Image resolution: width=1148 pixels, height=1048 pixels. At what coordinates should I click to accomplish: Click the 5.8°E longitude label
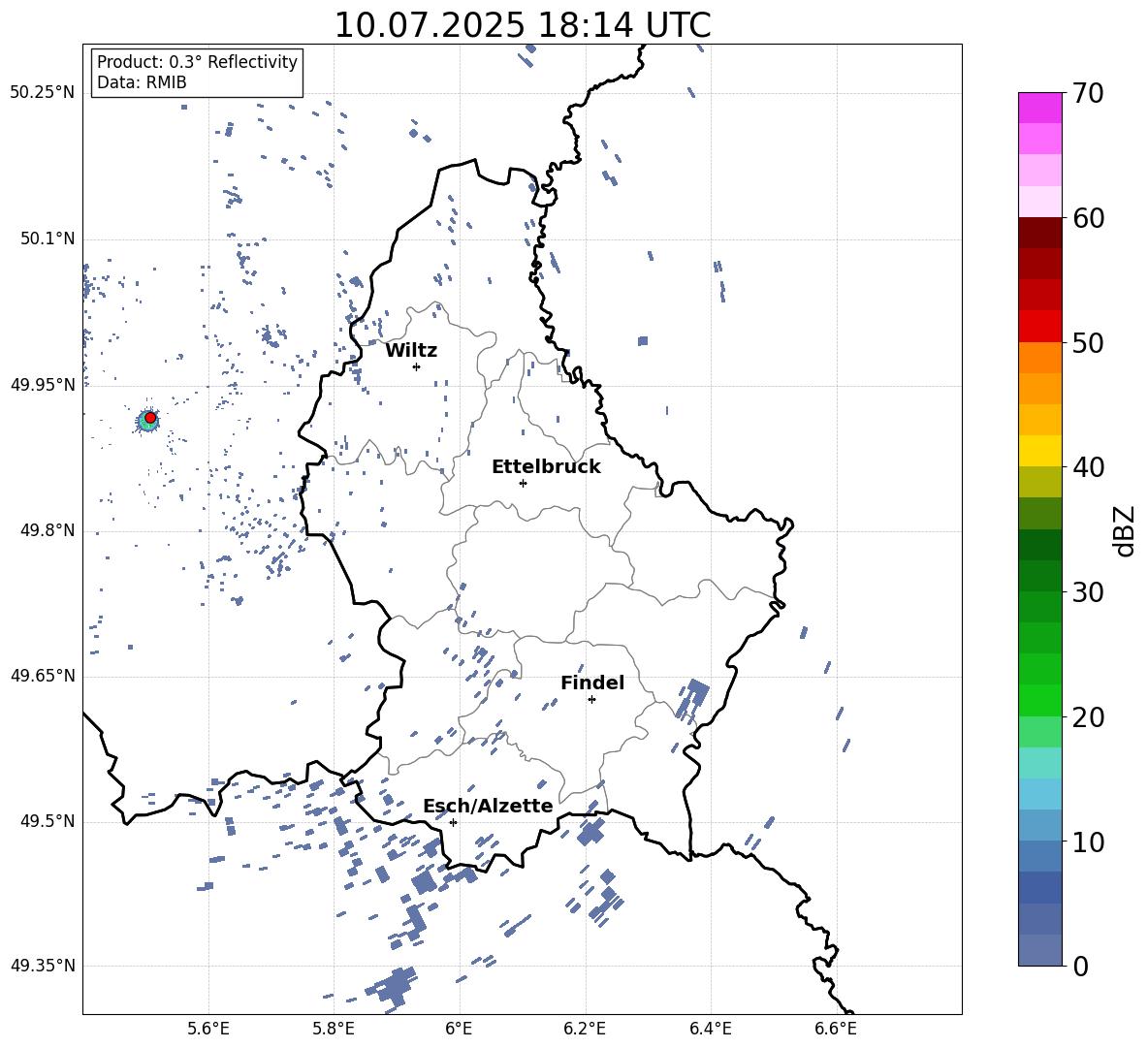334,1030
